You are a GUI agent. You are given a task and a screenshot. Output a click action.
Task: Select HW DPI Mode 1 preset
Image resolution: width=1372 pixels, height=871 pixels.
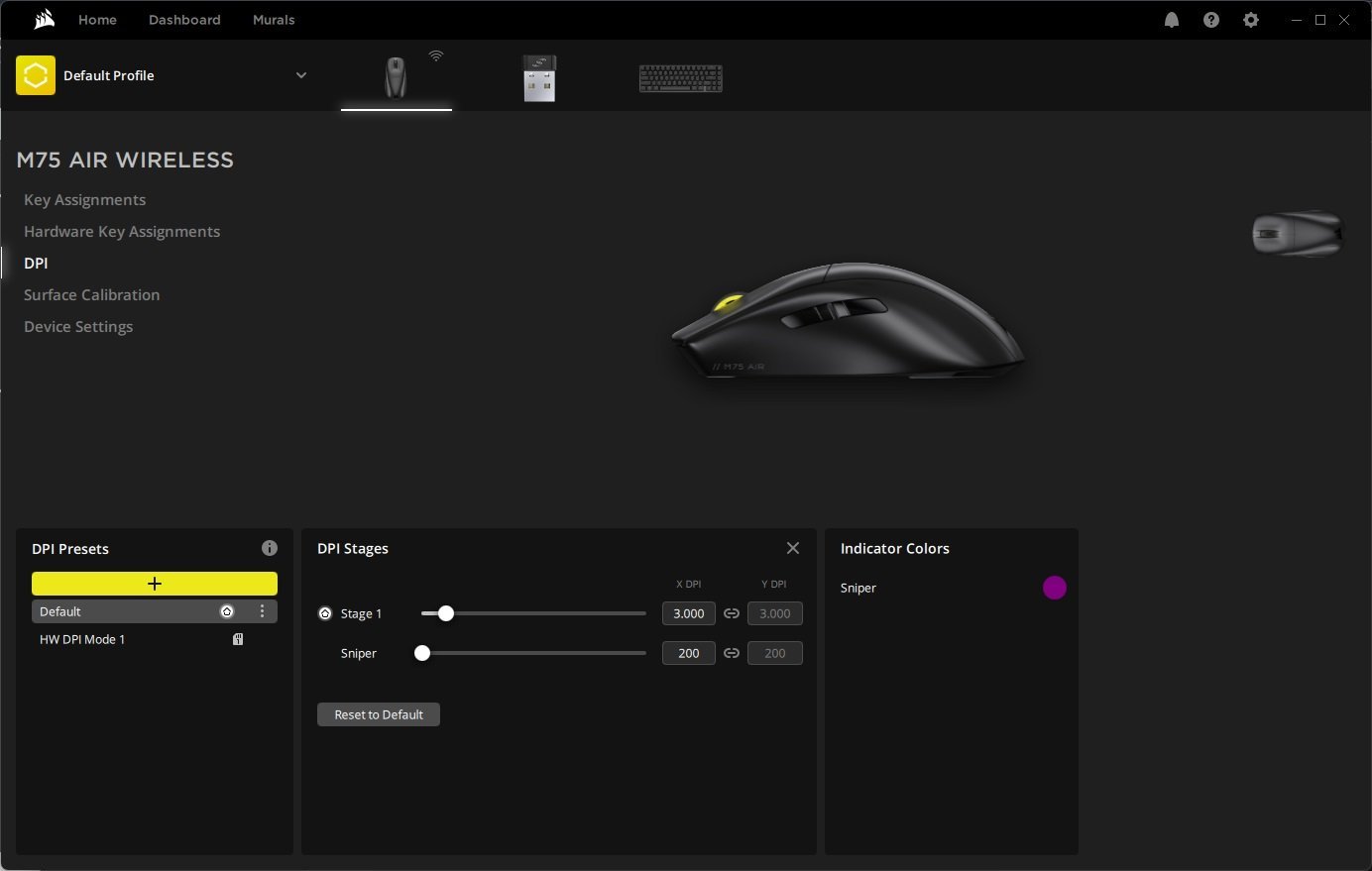155,639
